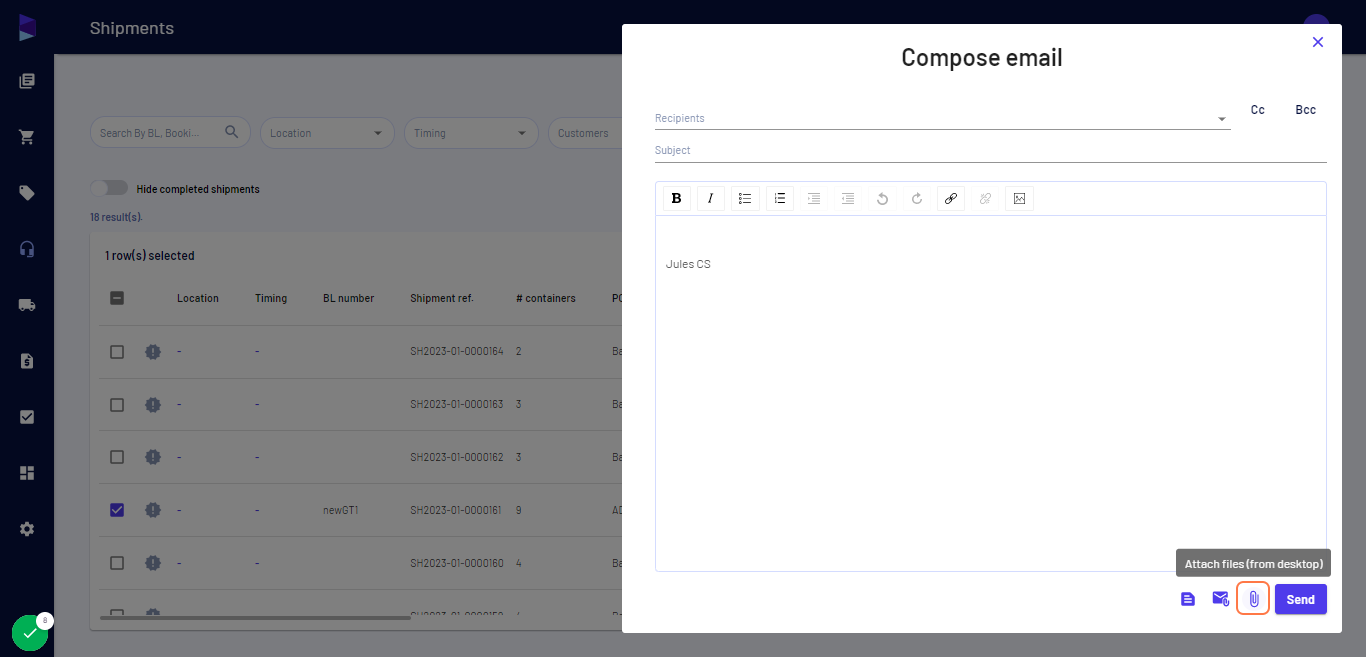The height and width of the screenshot is (657, 1366).
Task: Insert a bulleted list in email body
Action: point(745,198)
